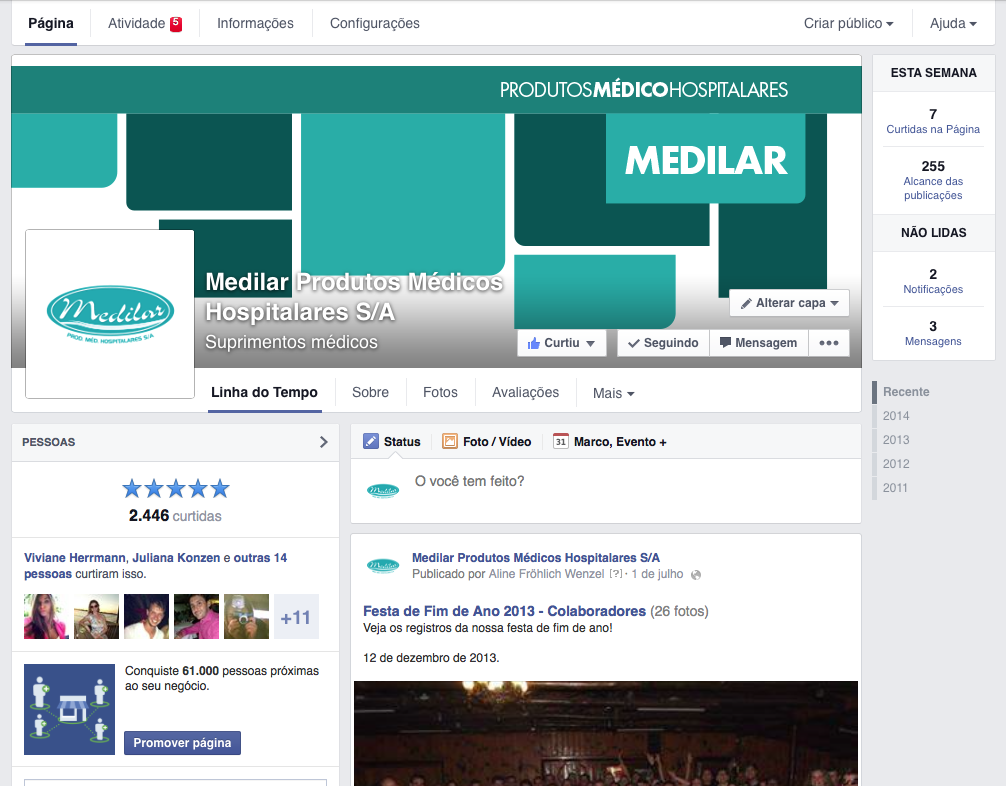Click the promote page illustration icon

click(x=69, y=709)
